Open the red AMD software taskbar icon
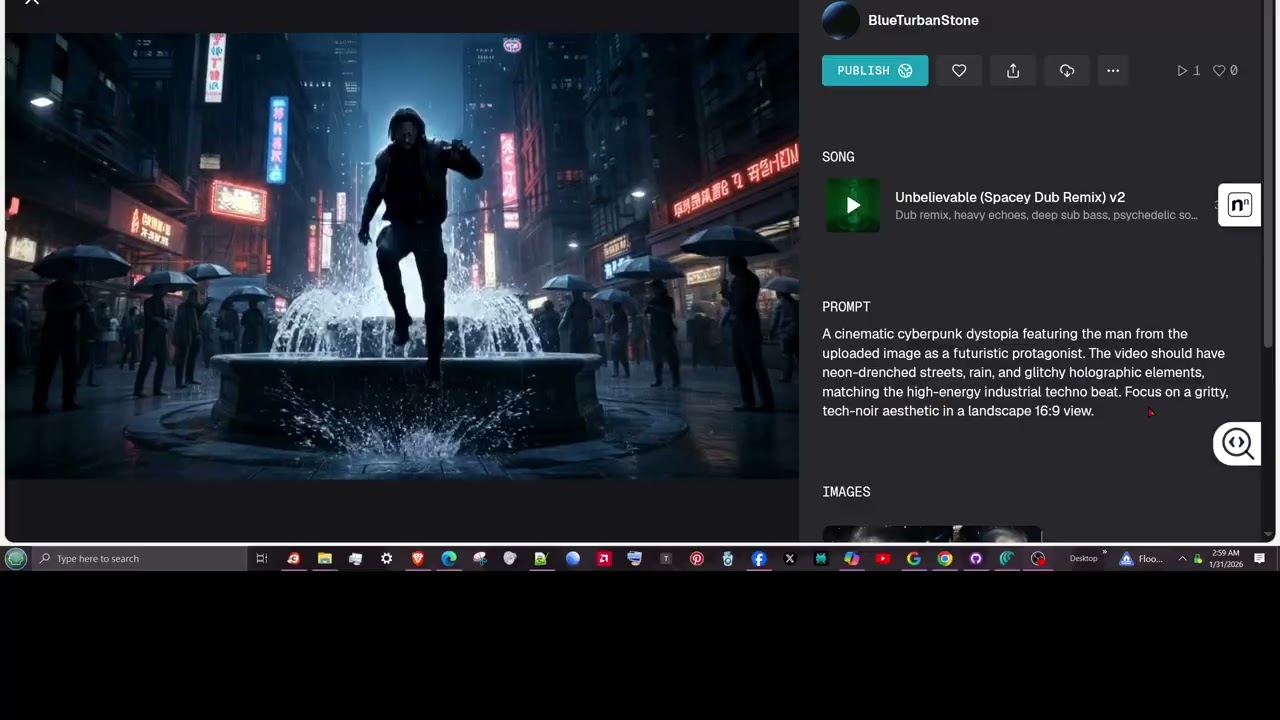Image resolution: width=1280 pixels, height=720 pixels. coord(604,559)
